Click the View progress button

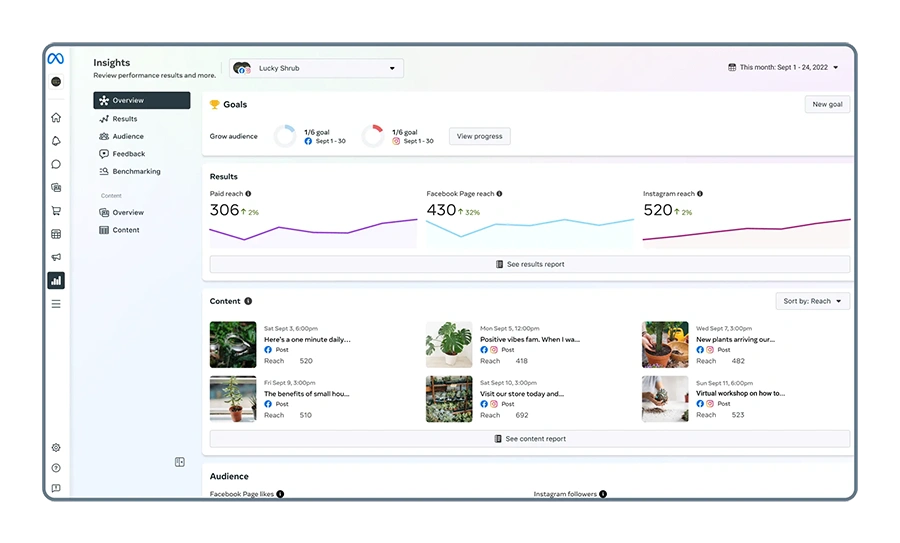click(x=479, y=136)
